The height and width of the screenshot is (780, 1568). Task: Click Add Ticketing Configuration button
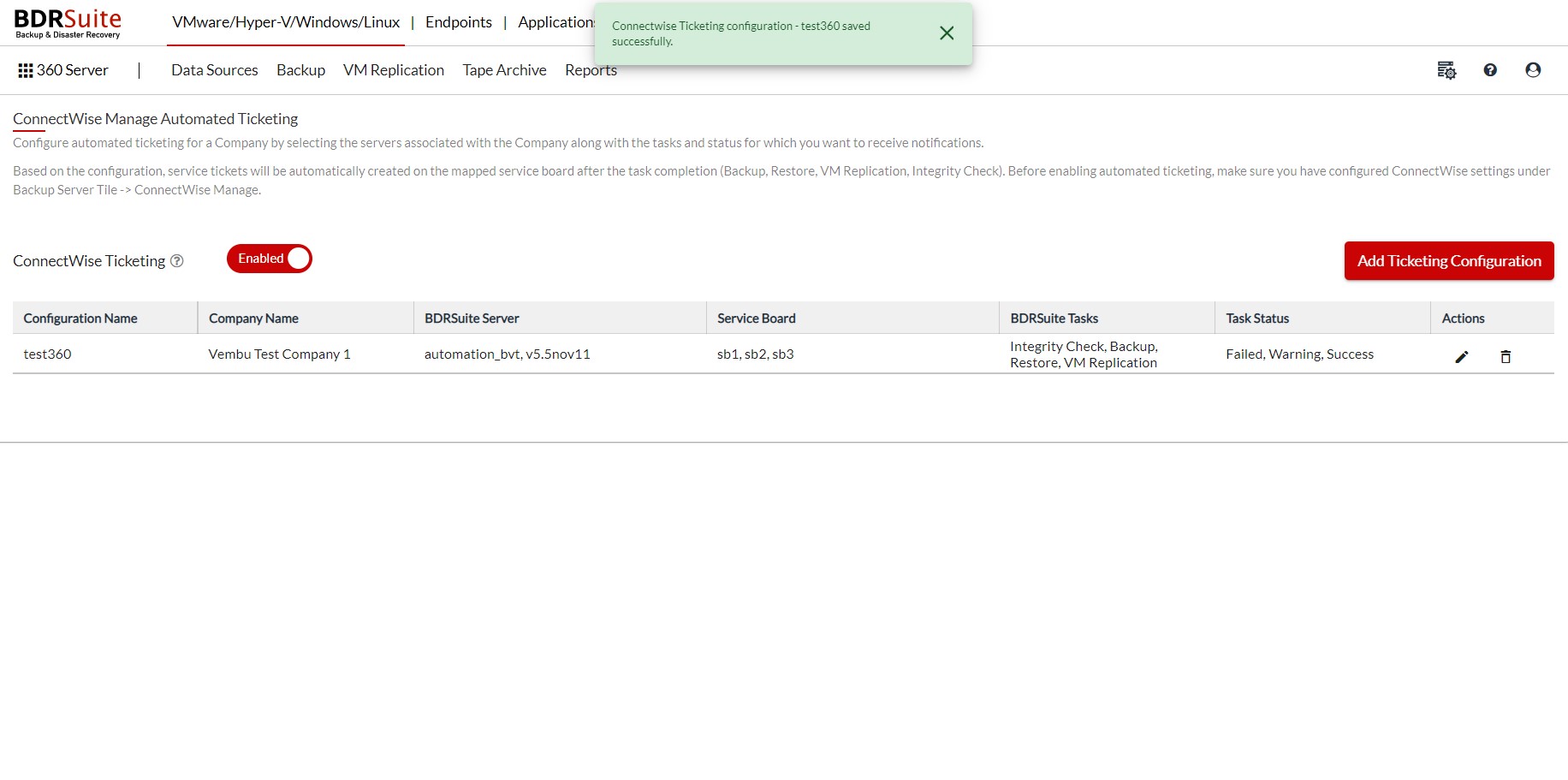(x=1449, y=261)
